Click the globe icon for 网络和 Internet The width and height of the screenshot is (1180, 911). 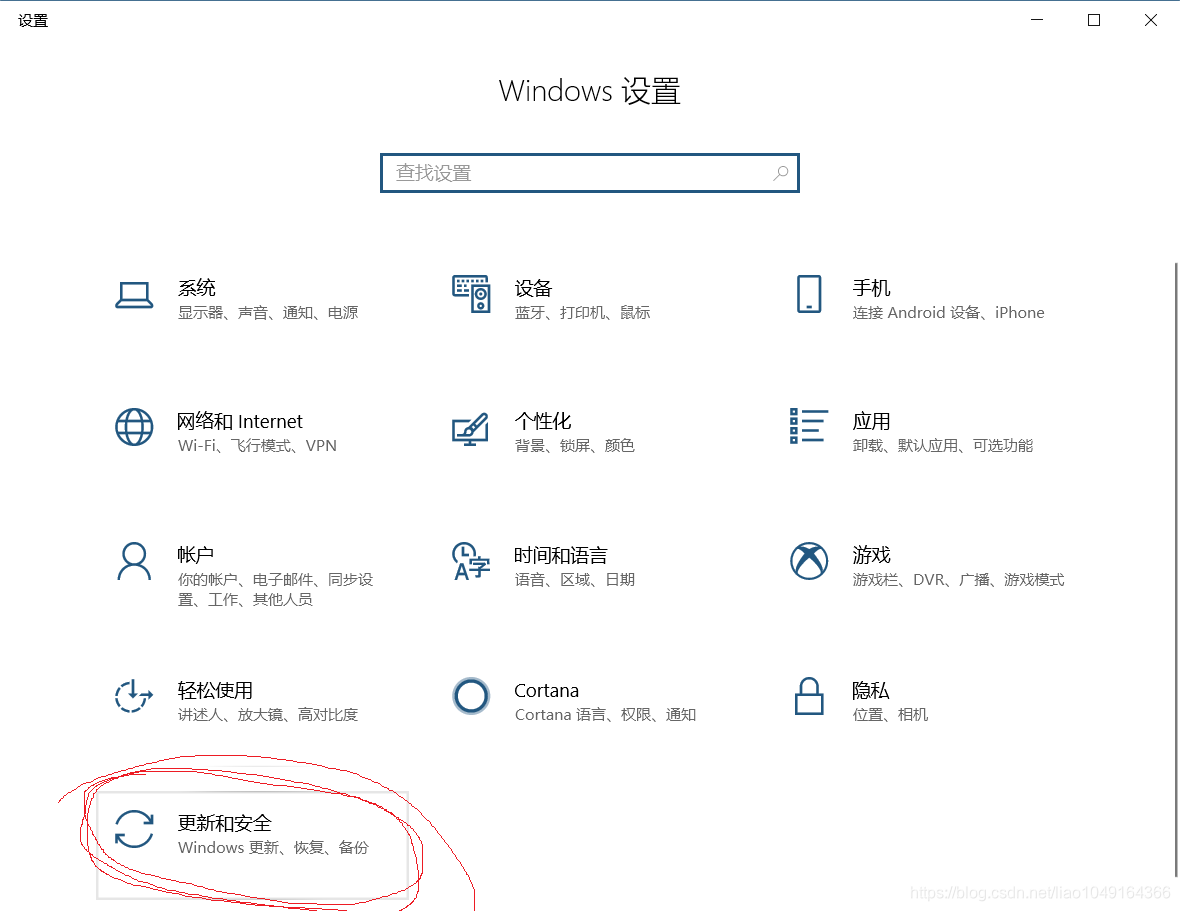(x=134, y=427)
